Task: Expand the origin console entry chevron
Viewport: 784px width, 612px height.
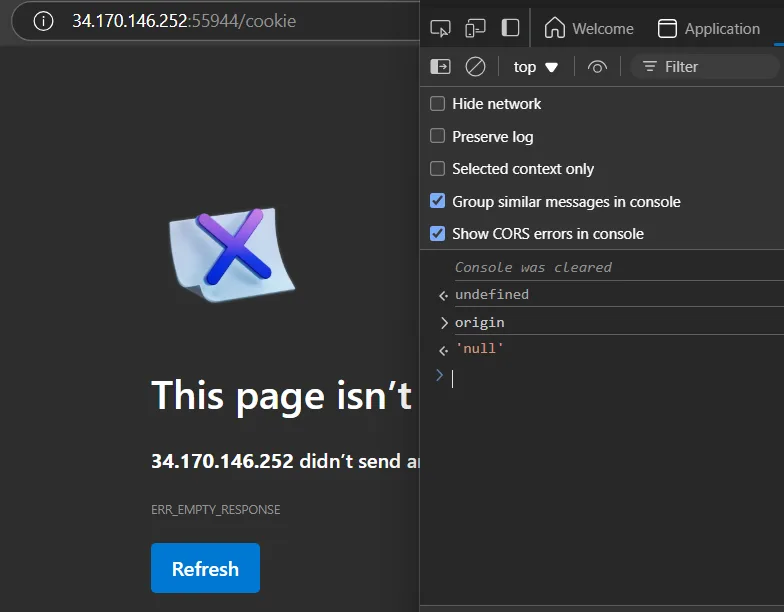Action: [444, 323]
